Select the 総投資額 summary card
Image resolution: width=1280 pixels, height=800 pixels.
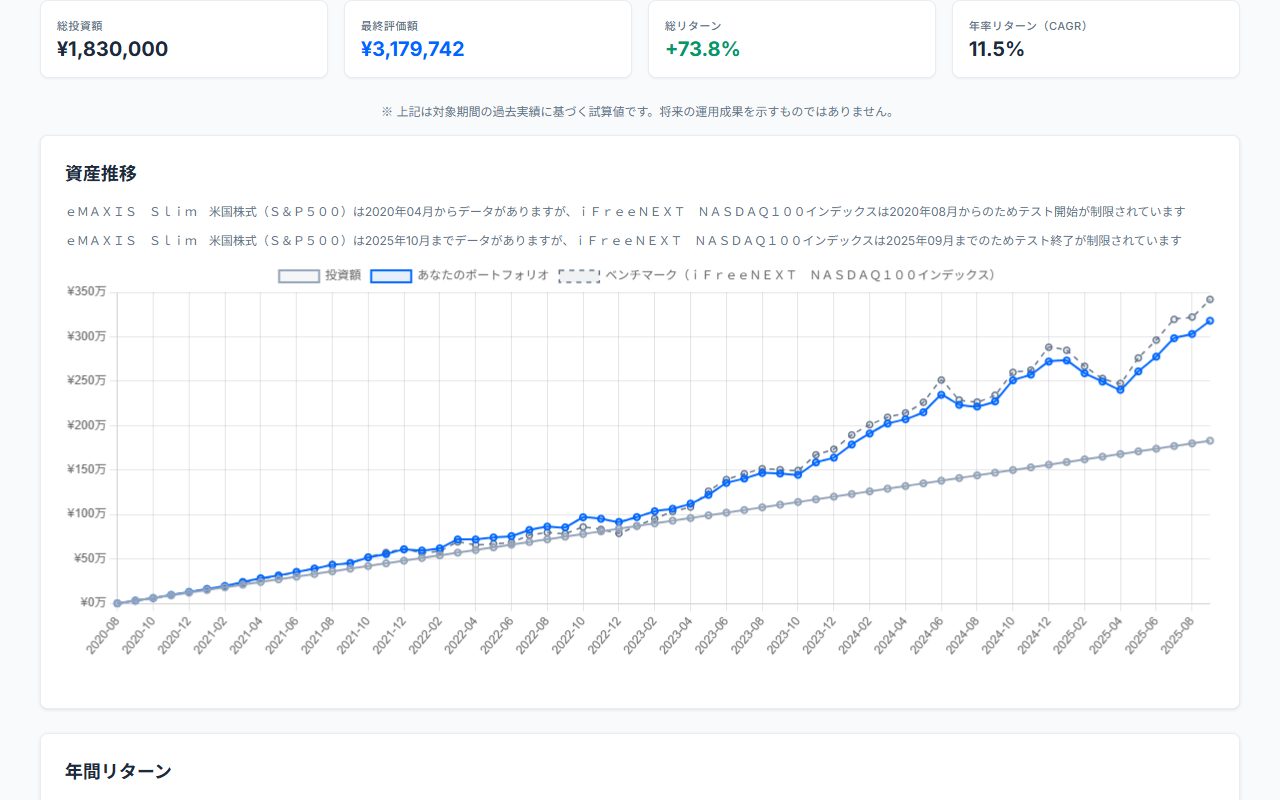pos(184,39)
